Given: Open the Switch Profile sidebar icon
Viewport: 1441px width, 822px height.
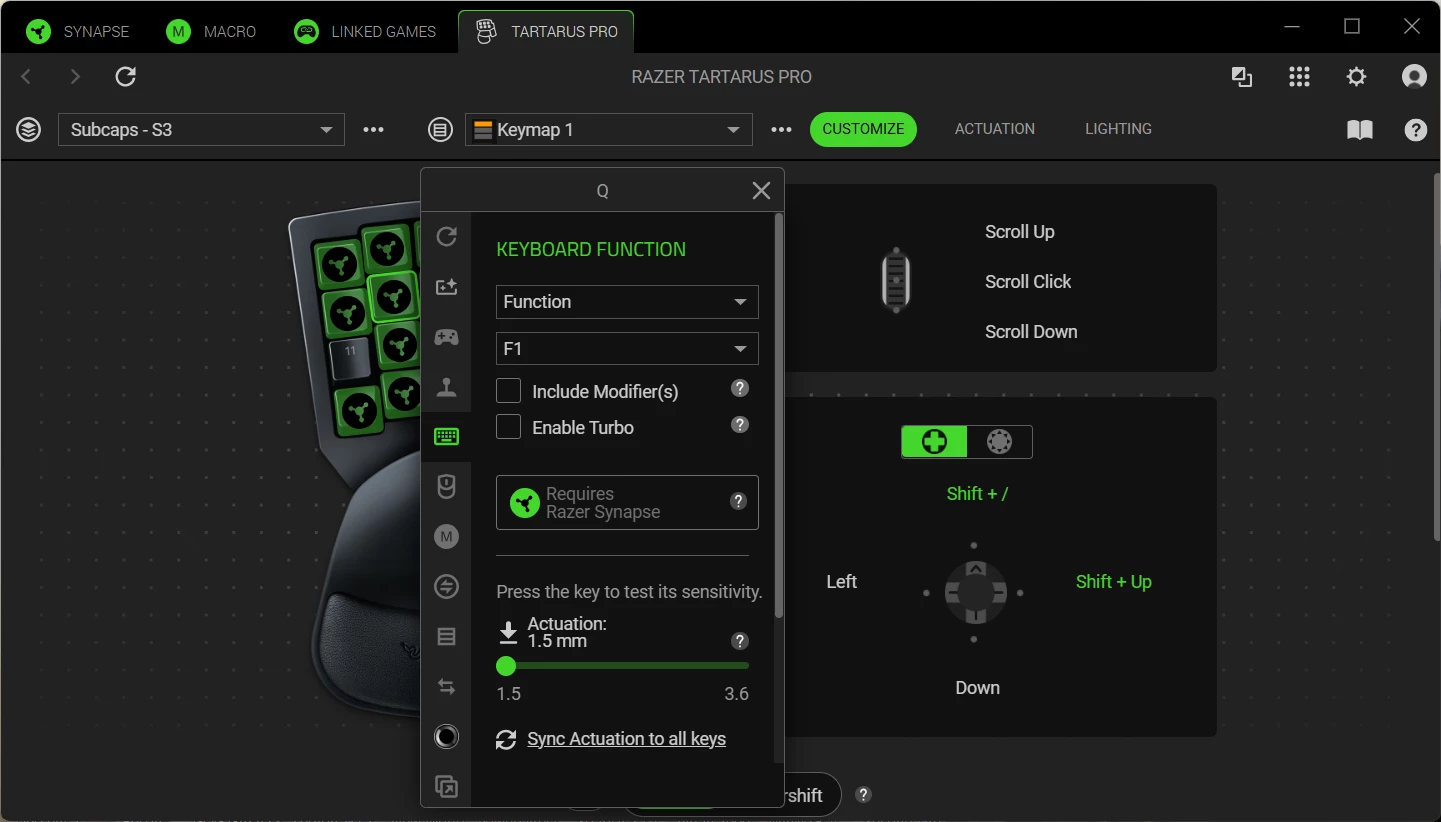Looking at the screenshot, I should click(446, 587).
